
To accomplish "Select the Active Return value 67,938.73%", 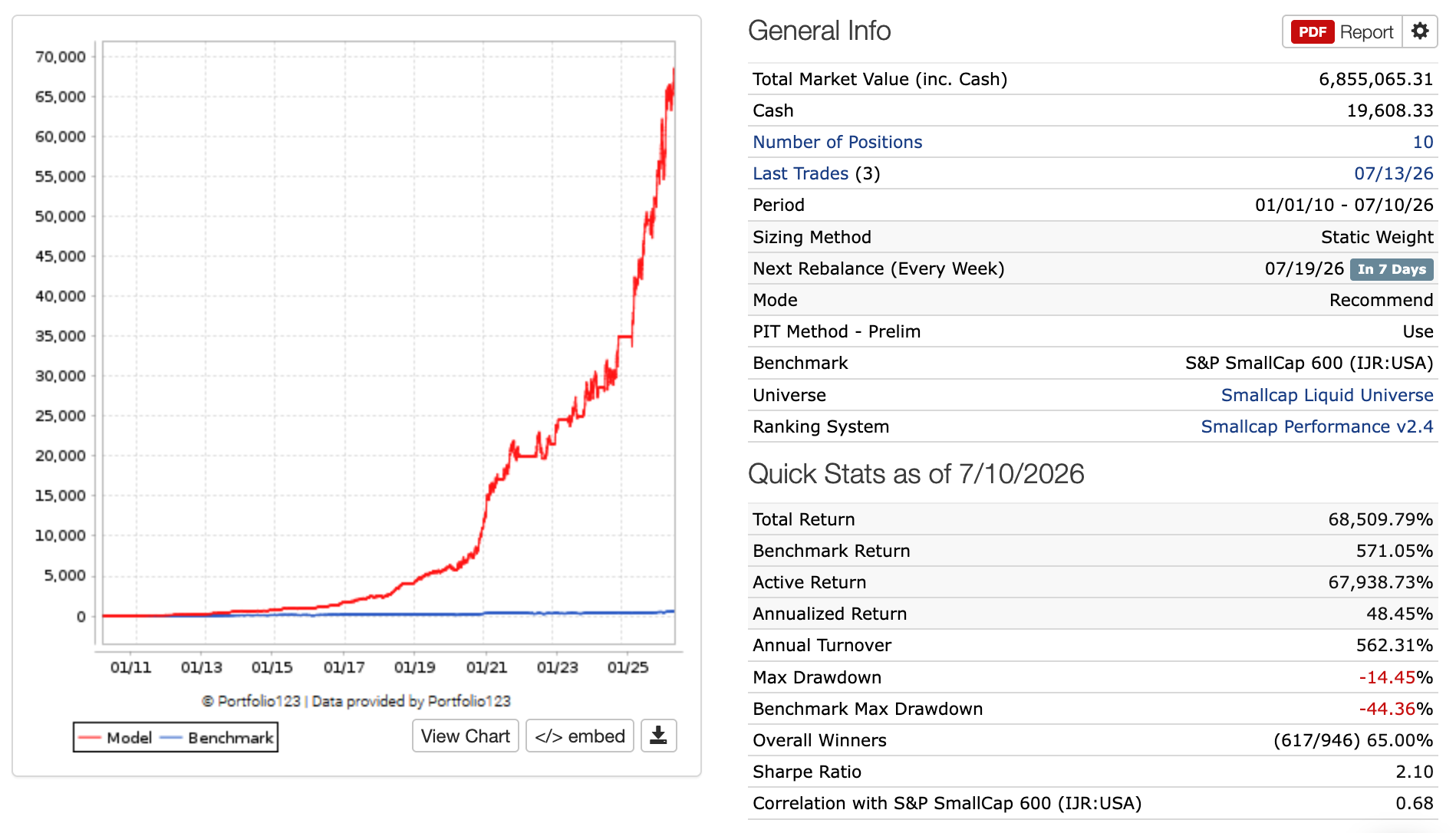I will [x=1381, y=582].
